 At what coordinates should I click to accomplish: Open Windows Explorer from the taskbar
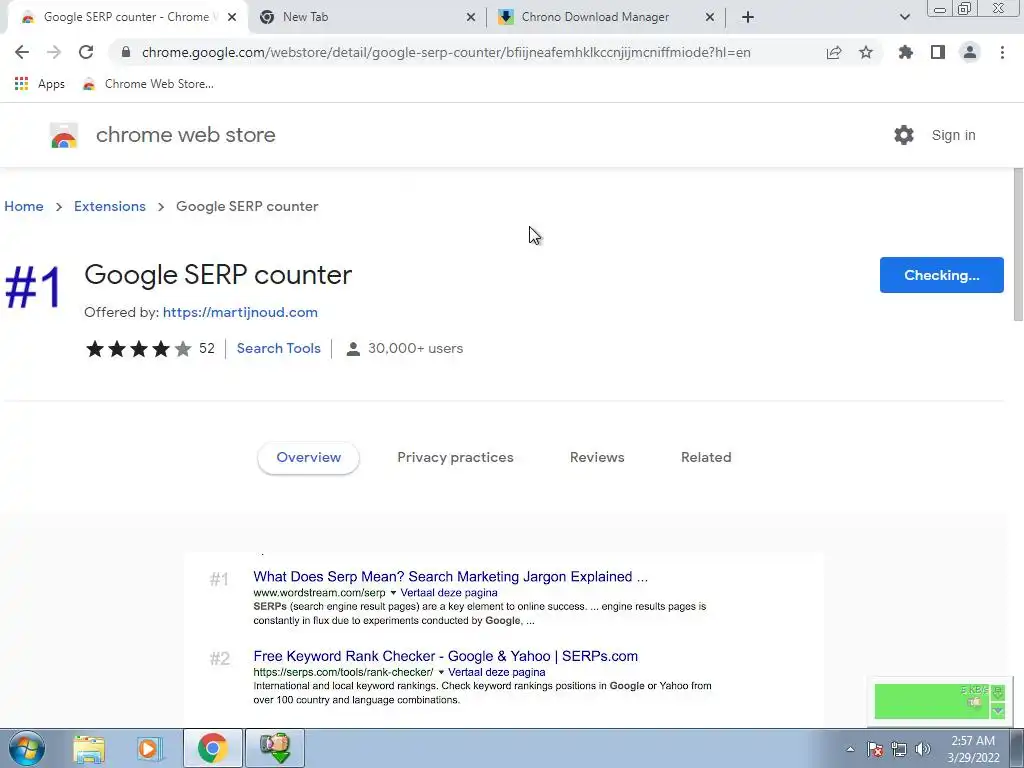[89, 748]
